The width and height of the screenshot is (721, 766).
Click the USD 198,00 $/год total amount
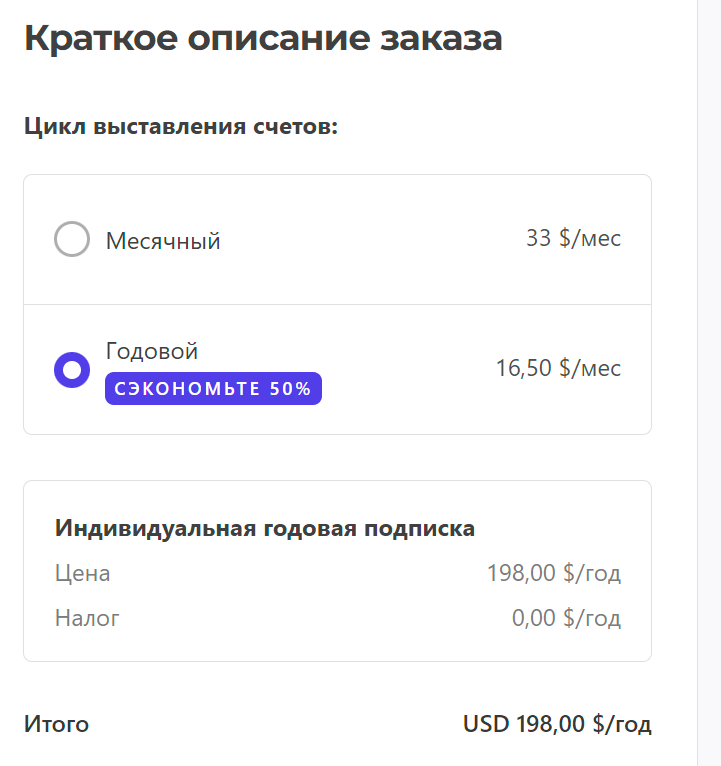pyautogui.click(x=557, y=724)
